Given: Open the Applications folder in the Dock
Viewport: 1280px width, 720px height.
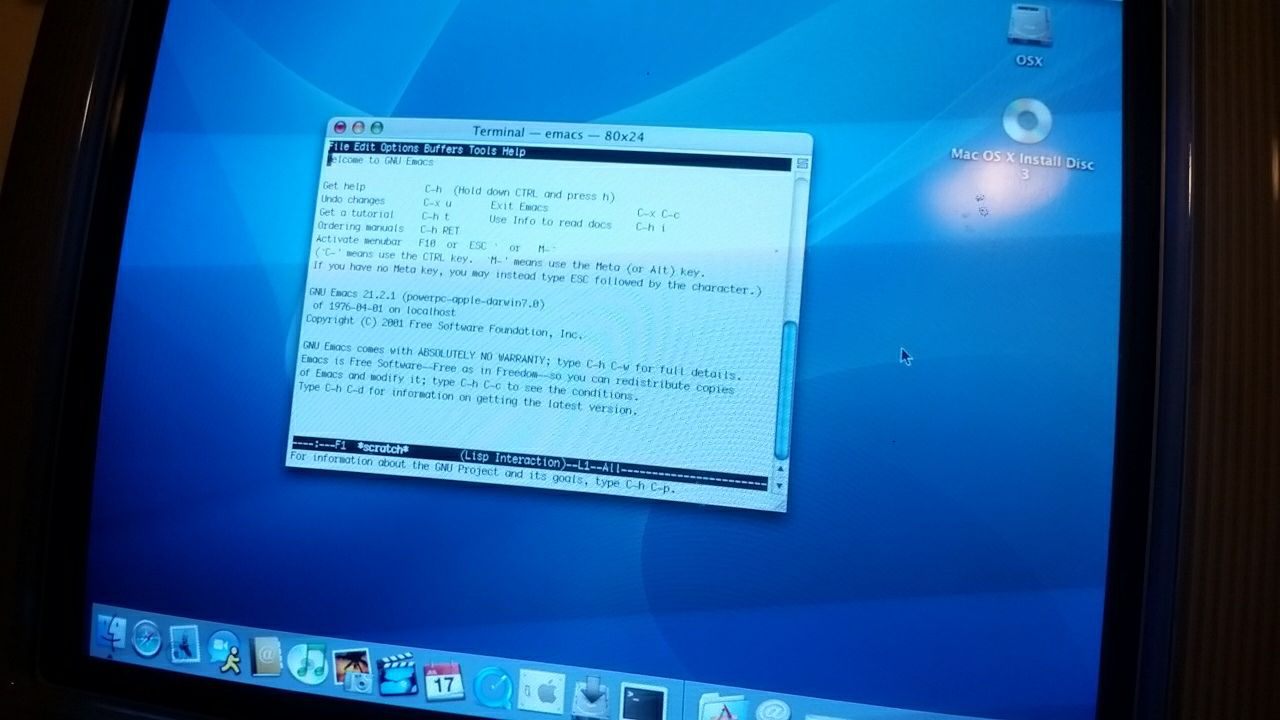Looking at the screenshot, I should click(x=722, y=708).
